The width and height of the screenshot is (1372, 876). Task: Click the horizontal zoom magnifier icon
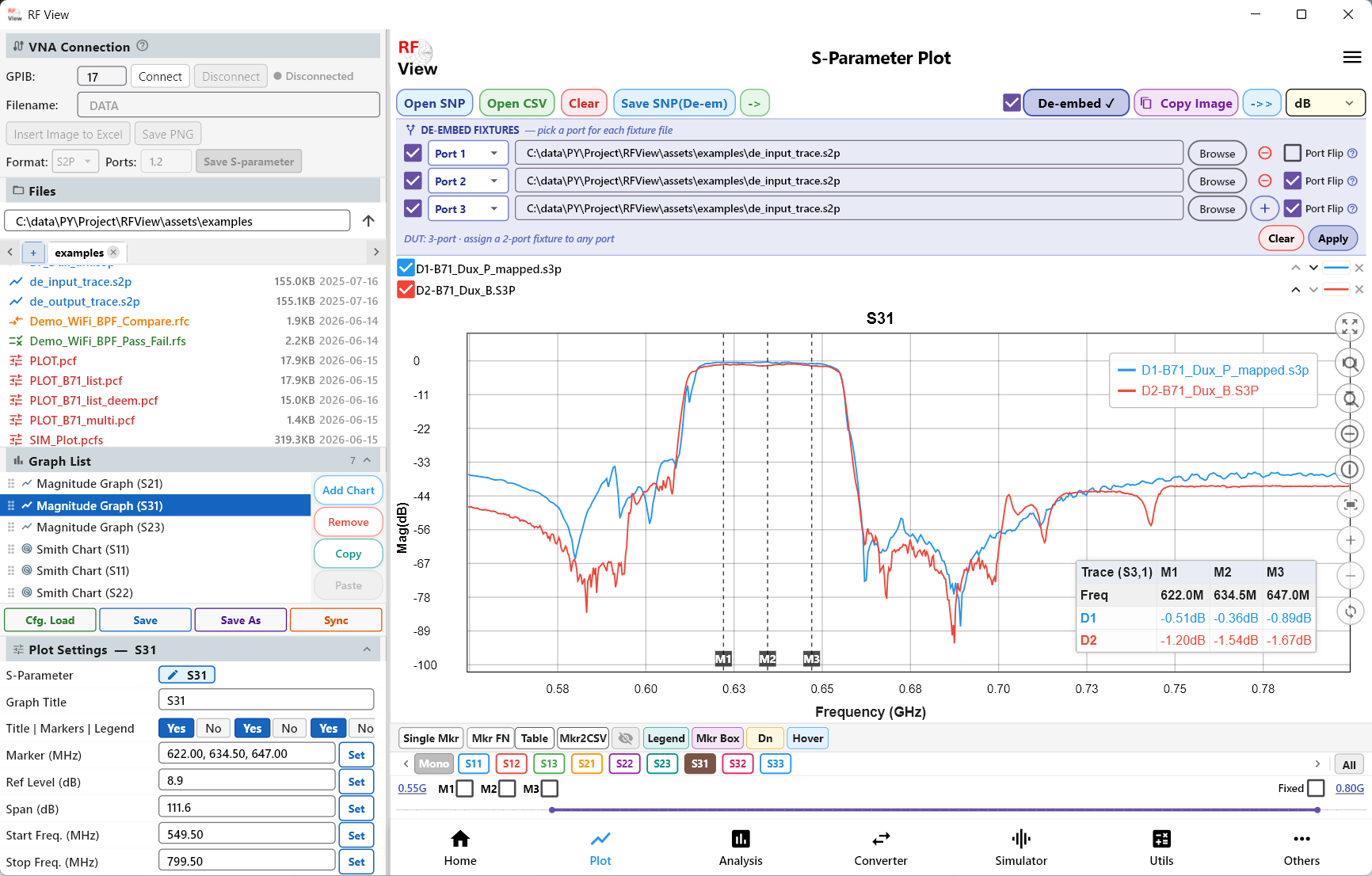(x=1350, y=363)
